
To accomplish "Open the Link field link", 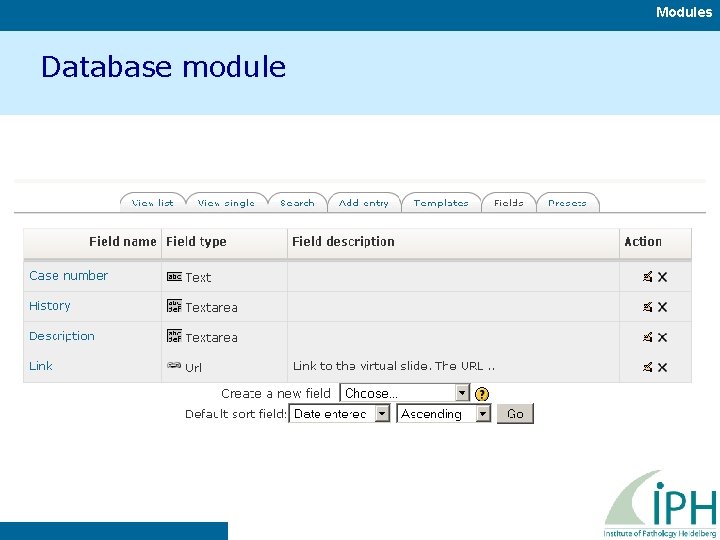I will pyautogui.click(x=40, y=366).
